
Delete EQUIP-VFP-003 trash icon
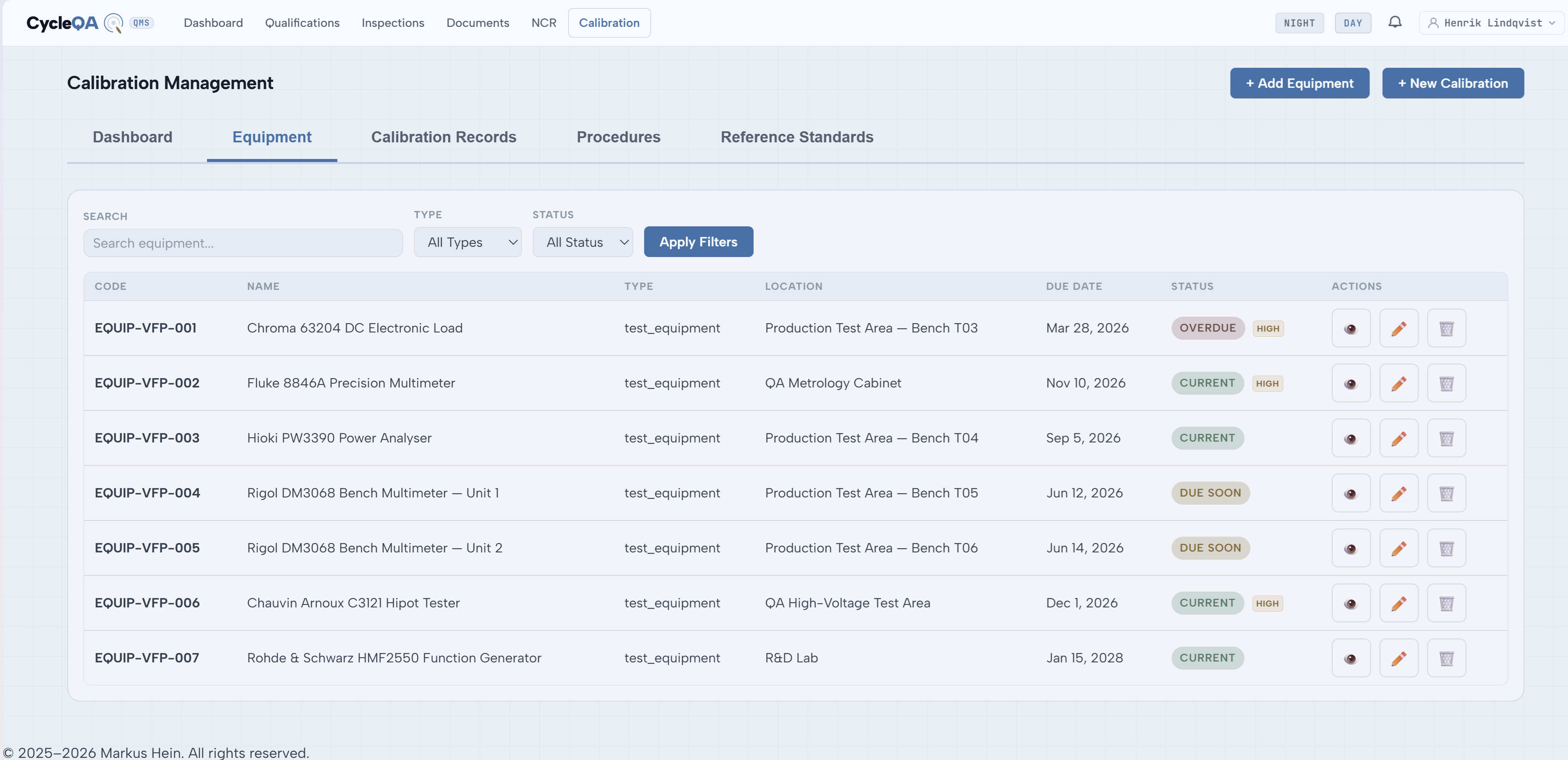pyautogui.click(x=1446, y=438)
